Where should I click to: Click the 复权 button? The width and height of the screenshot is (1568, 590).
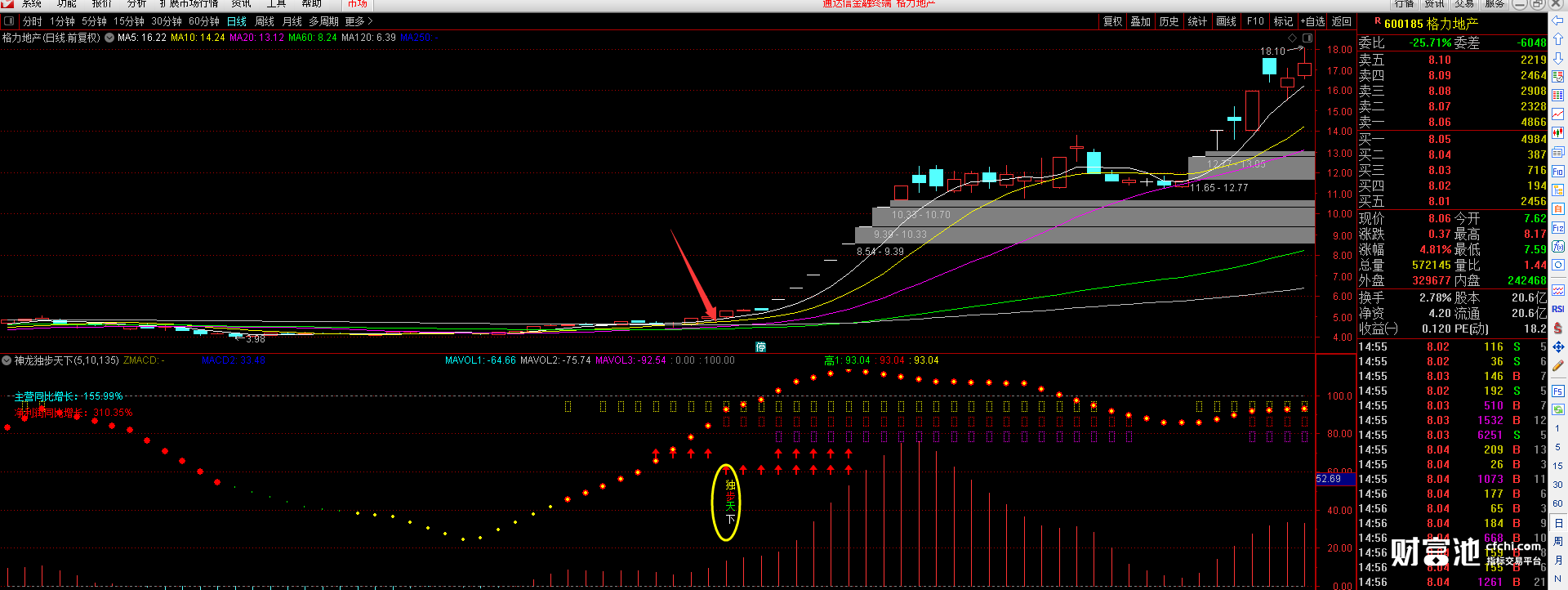pos(1113,21)
